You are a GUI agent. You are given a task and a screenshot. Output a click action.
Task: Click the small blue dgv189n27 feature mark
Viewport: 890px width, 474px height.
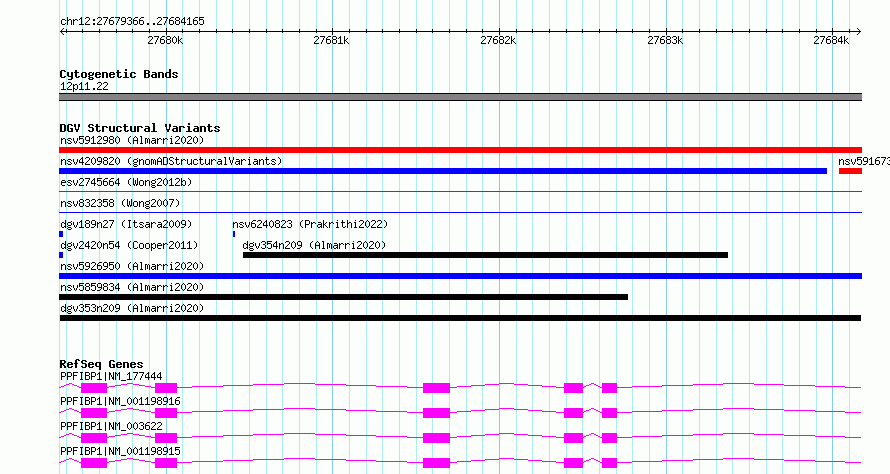(x=61, y=234)
